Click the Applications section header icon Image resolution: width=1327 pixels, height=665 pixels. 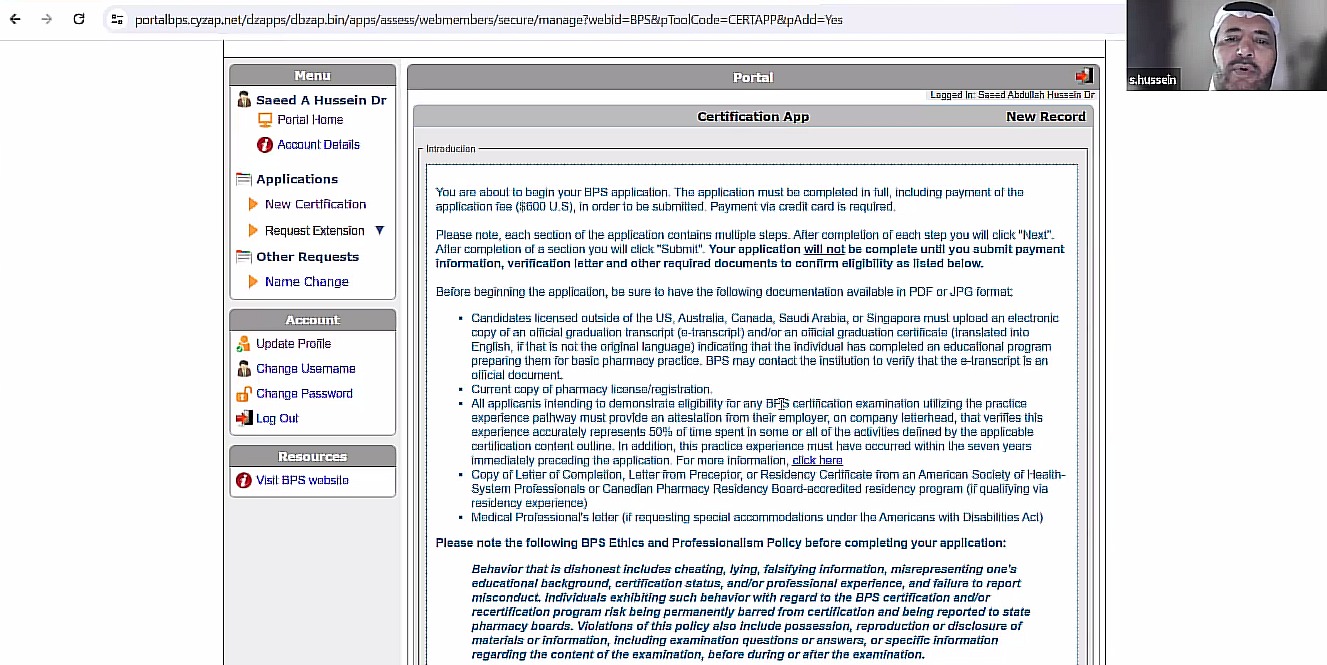[x=243, y=180]
